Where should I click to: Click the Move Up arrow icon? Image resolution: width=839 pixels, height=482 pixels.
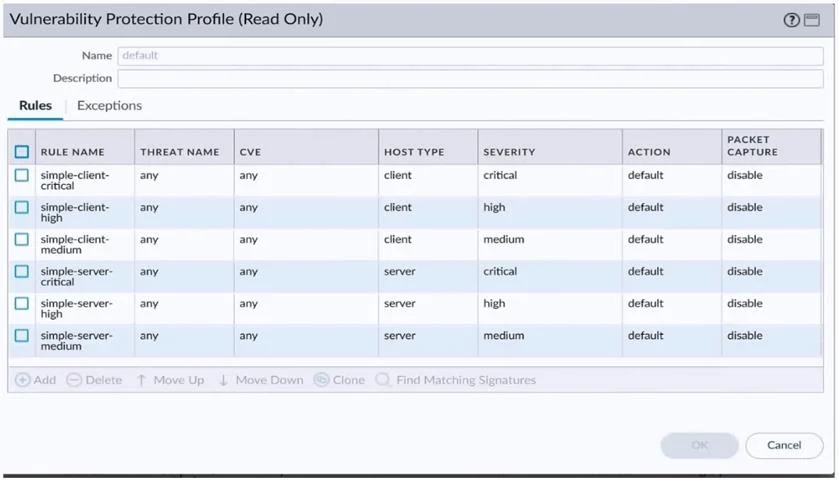pyautogui.click(x=141, y=380)
